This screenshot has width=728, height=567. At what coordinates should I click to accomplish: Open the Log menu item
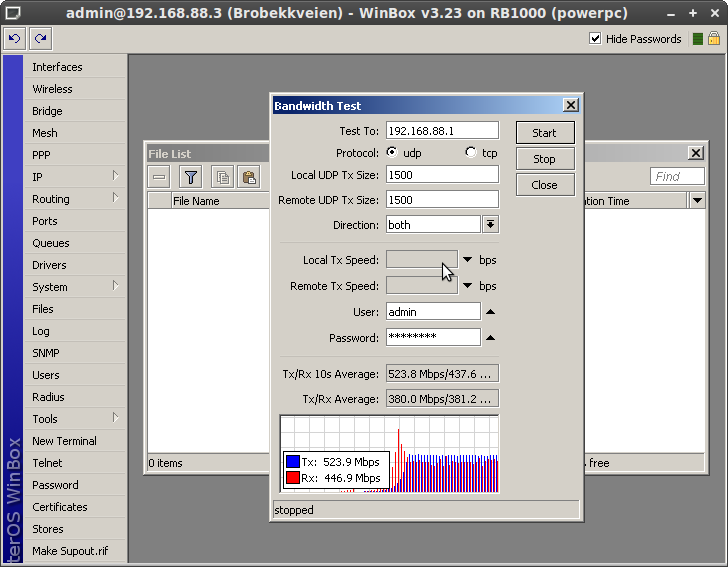pos(75,331)
